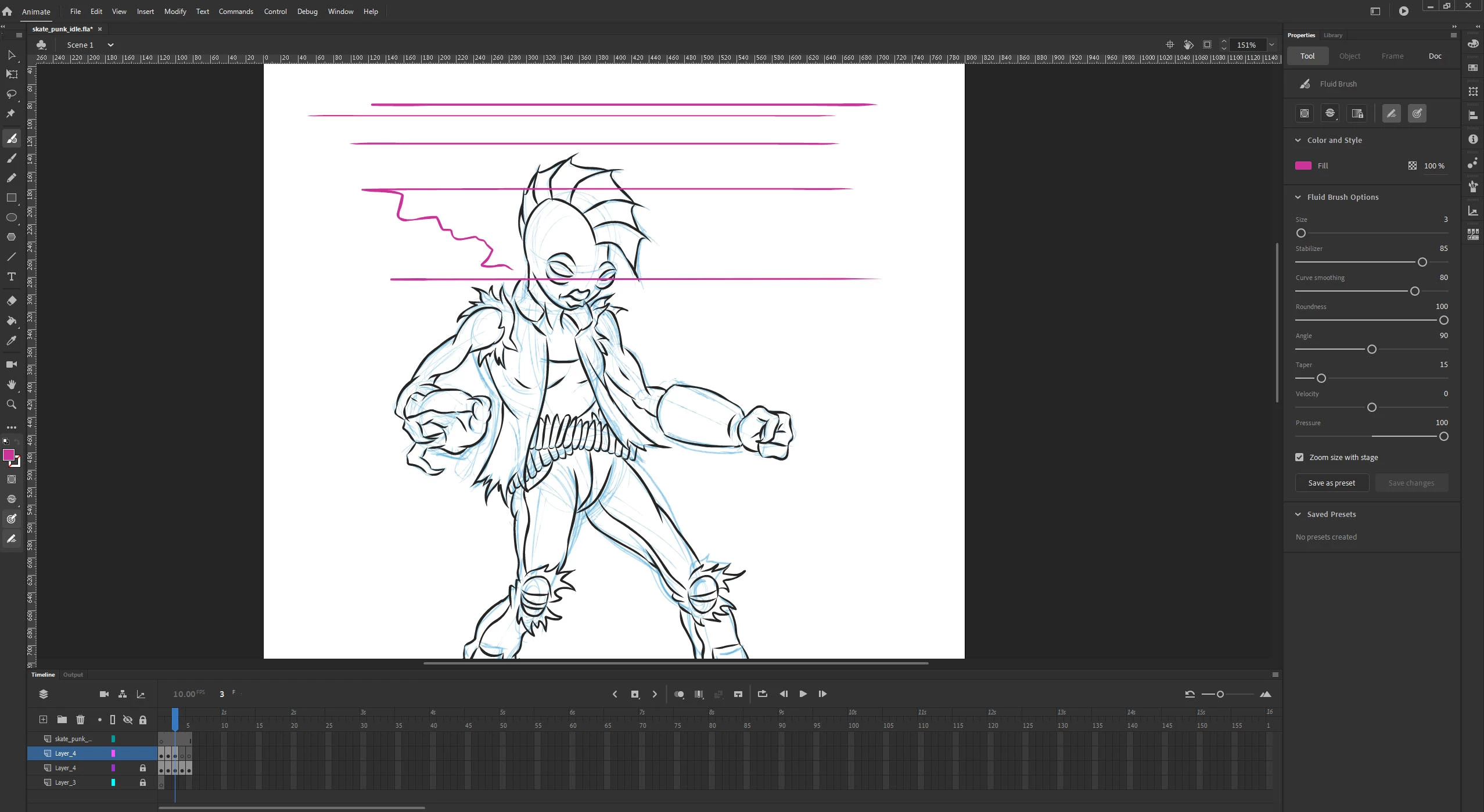Select the Lasso tool
Viewport: 1484px width, 812px height.
click(11, 94)
